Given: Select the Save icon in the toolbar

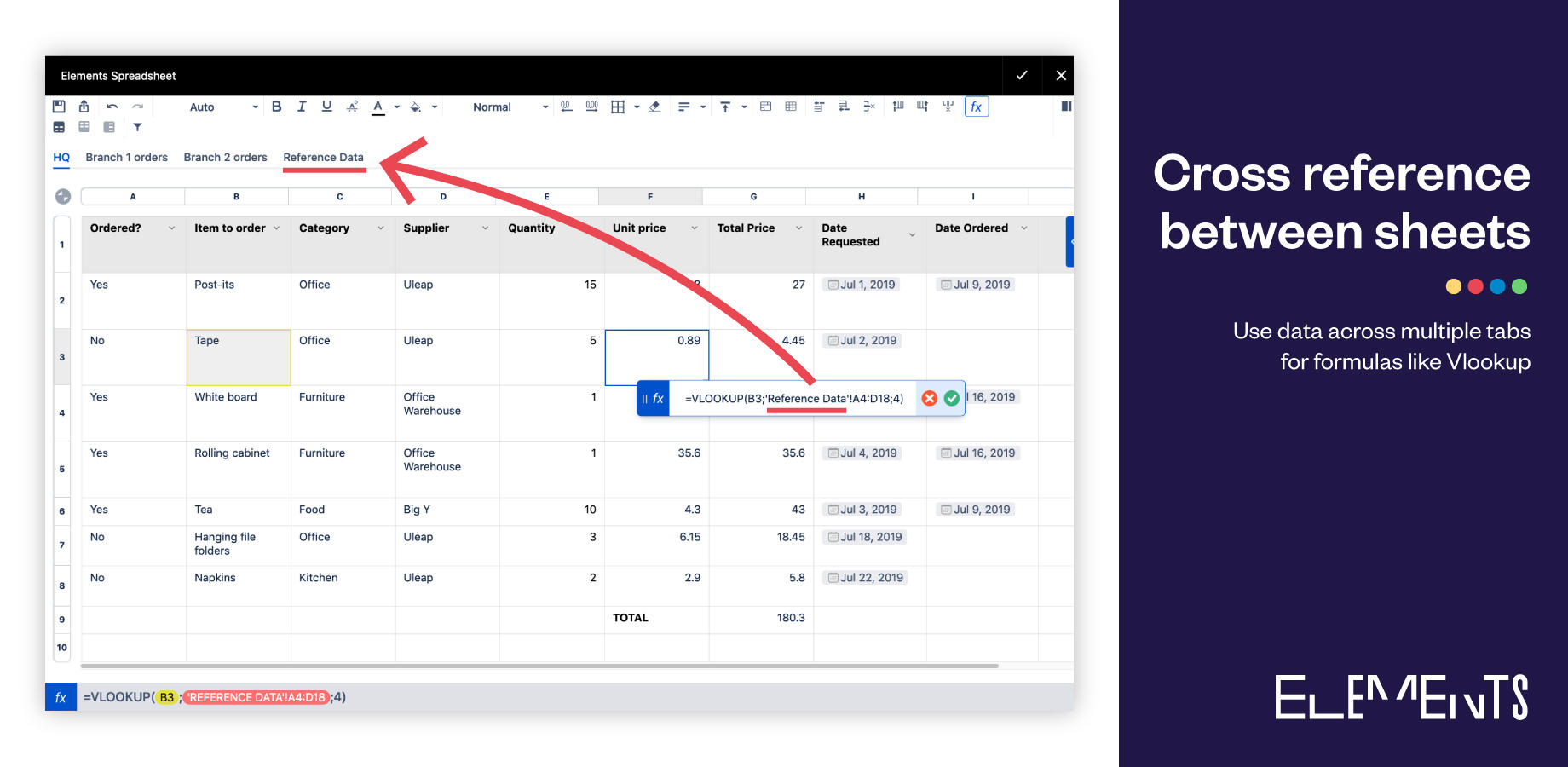Looking at the screenshot, I should [x=60, y=107].
